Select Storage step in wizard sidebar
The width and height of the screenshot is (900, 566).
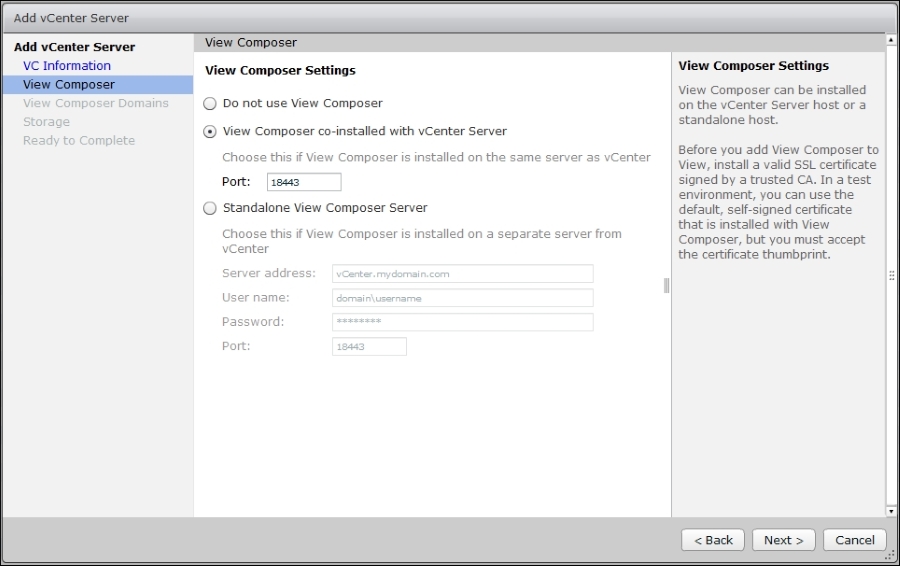(46, 122)
